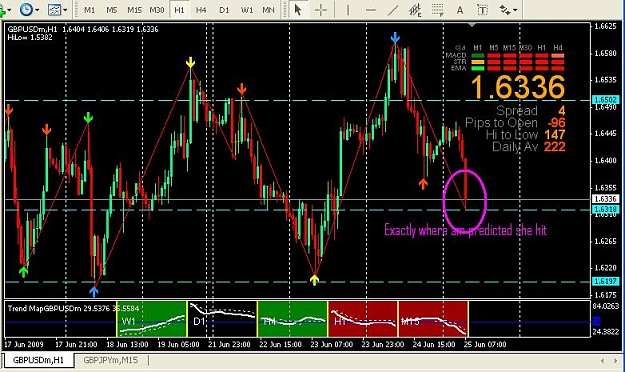This screenshot has width=625, height=372.
Task: Expand the Arrows objects dropdown arrow
Action: tap(515, 10)
